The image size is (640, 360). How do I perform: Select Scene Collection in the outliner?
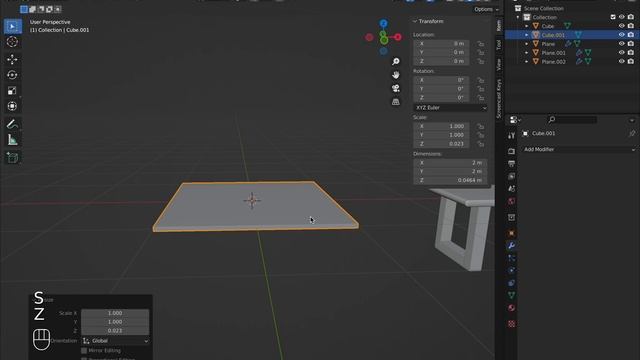coord(543,8)
